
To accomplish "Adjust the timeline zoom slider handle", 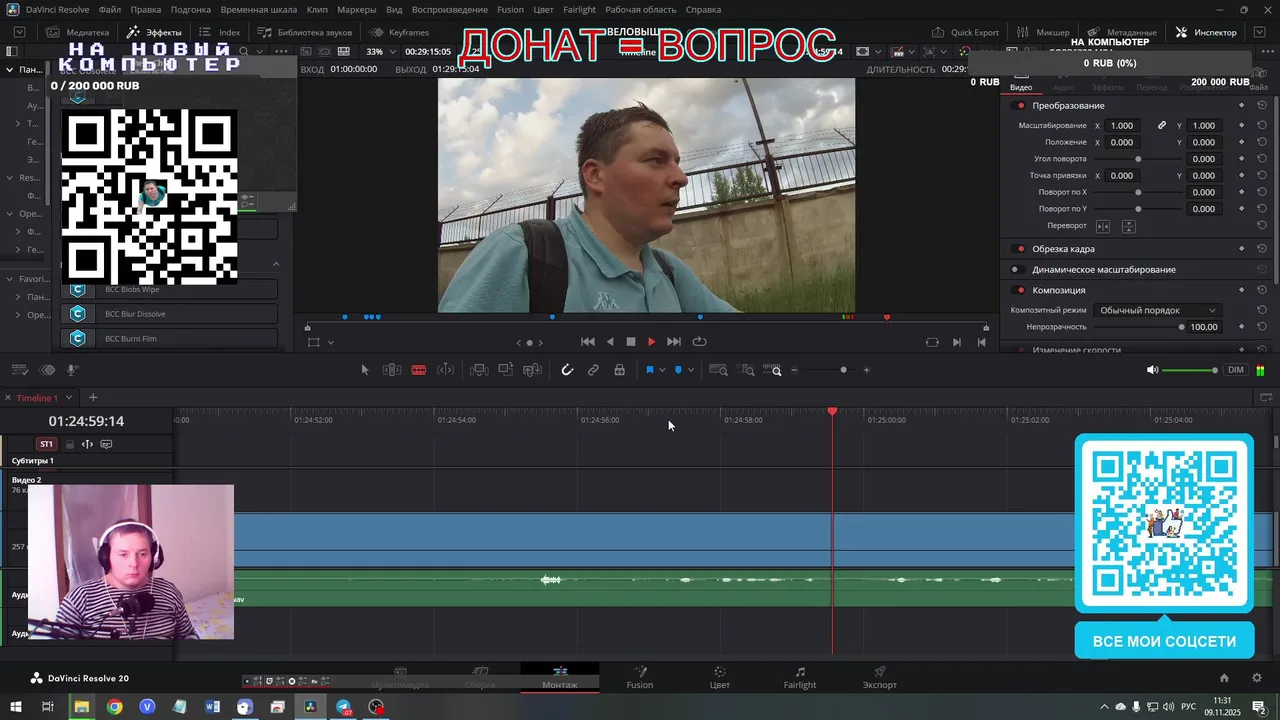I will [843, 370].
